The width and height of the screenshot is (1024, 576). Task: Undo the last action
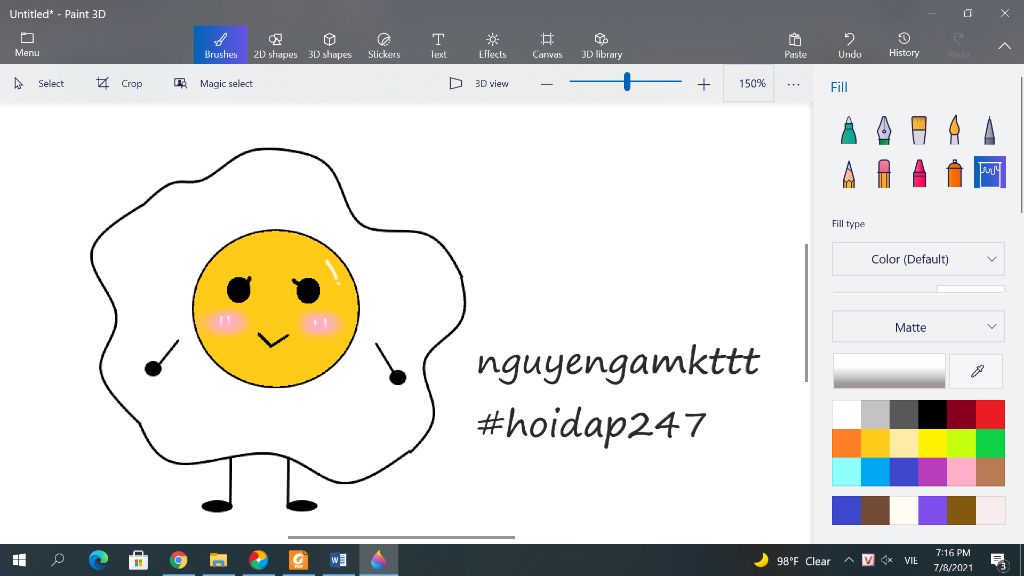tap(850, 44)
